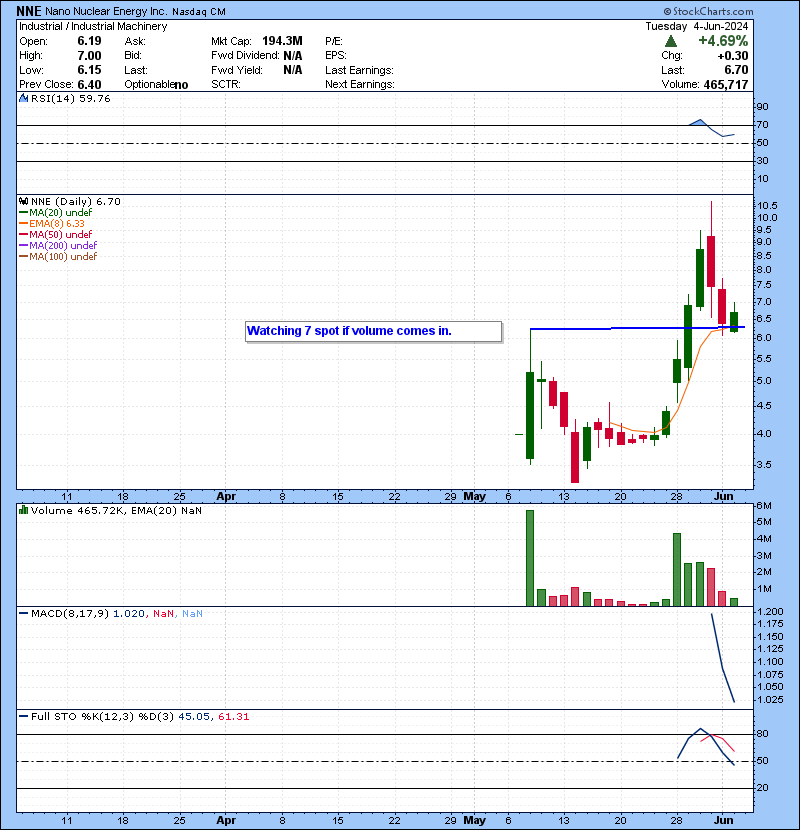Click the candlestick icon beside NNE (Daily)
The width and height of the screenshot is (800, 830).
coord(23,201)
